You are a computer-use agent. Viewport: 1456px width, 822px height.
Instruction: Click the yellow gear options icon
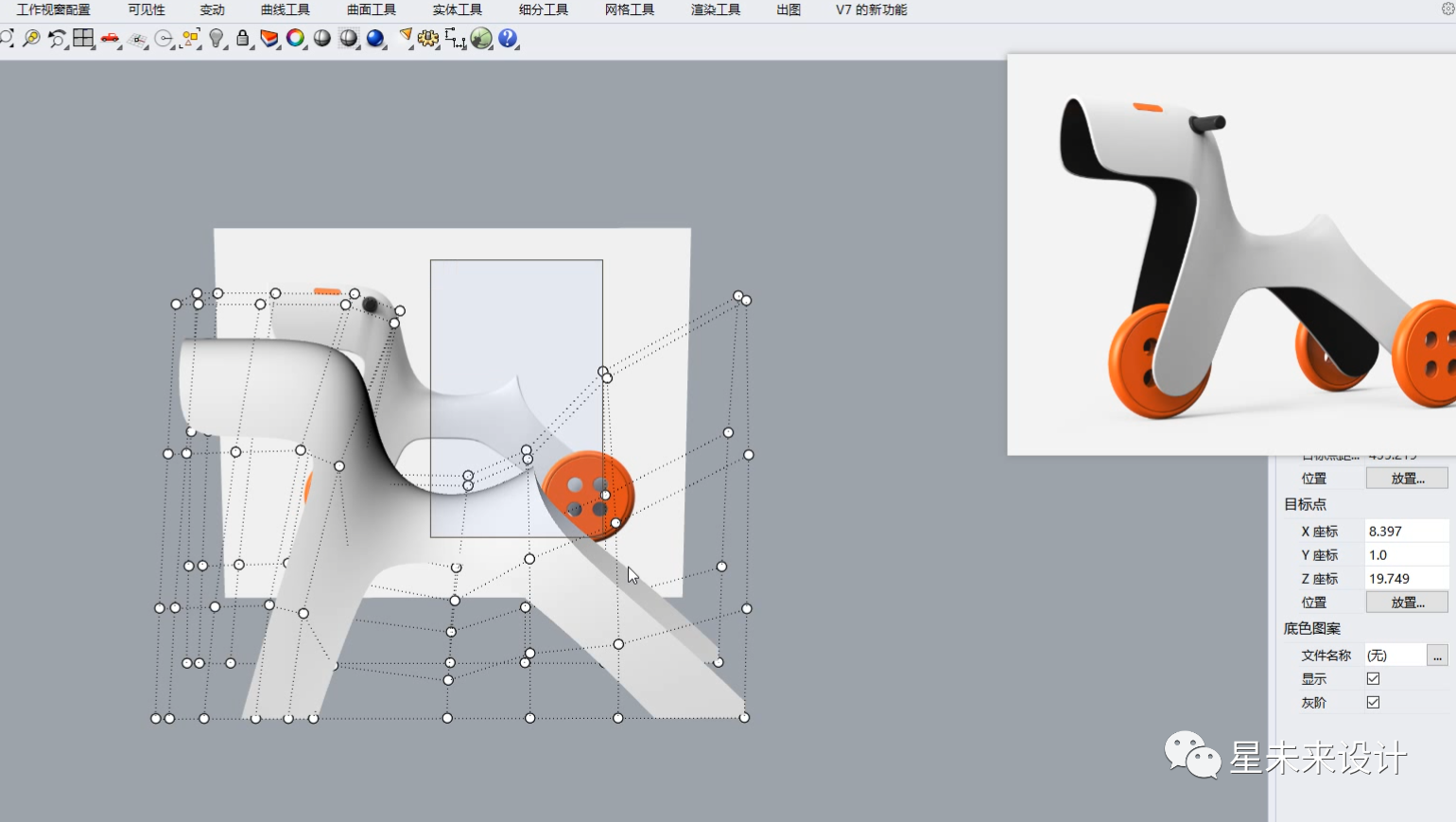coord(428,39)
